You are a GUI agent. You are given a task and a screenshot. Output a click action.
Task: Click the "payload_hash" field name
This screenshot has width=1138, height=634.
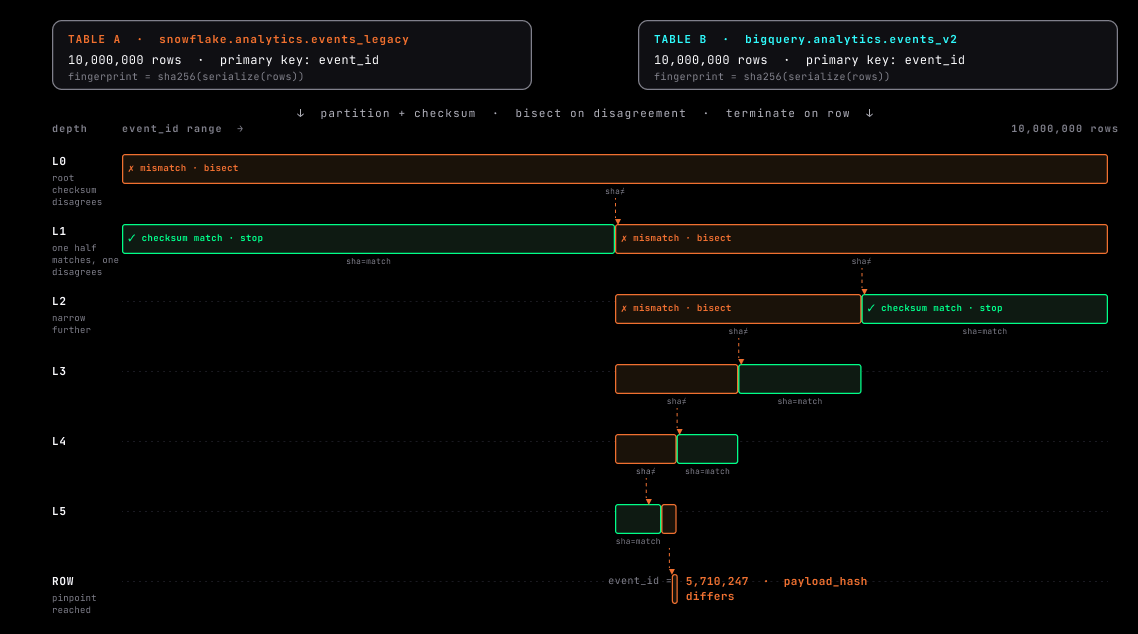825,582
